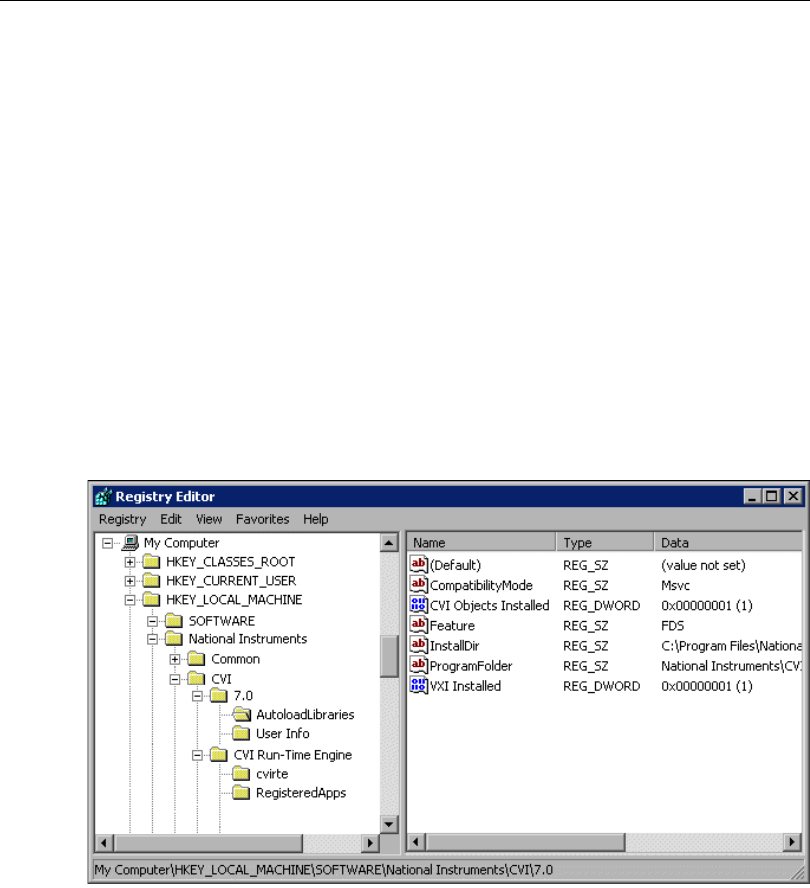Collapse the SOFTWARE node
810x888 pixels.
click(x=152, y=621)
